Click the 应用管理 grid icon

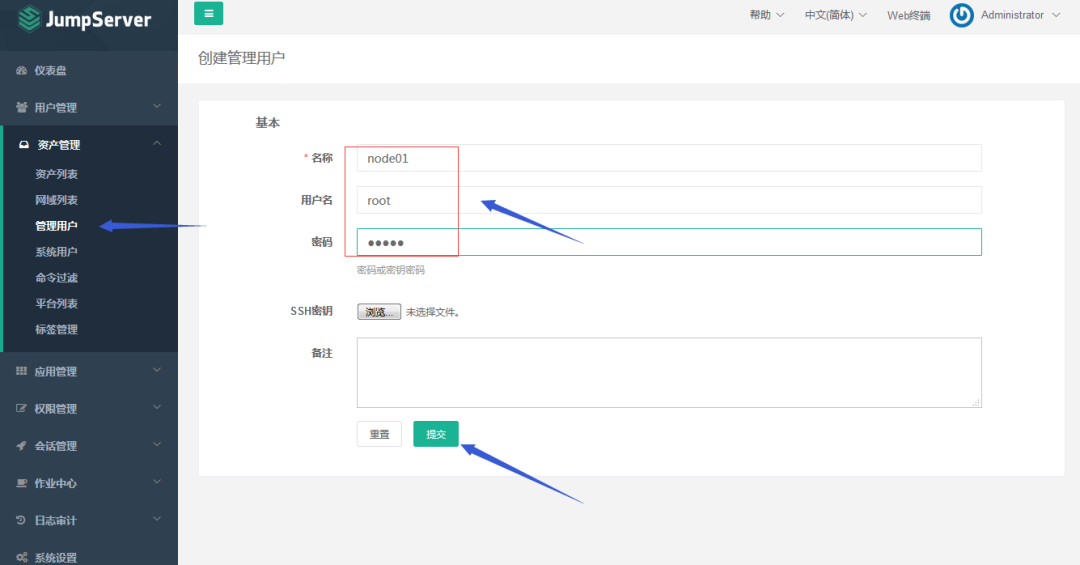(22, 371)
